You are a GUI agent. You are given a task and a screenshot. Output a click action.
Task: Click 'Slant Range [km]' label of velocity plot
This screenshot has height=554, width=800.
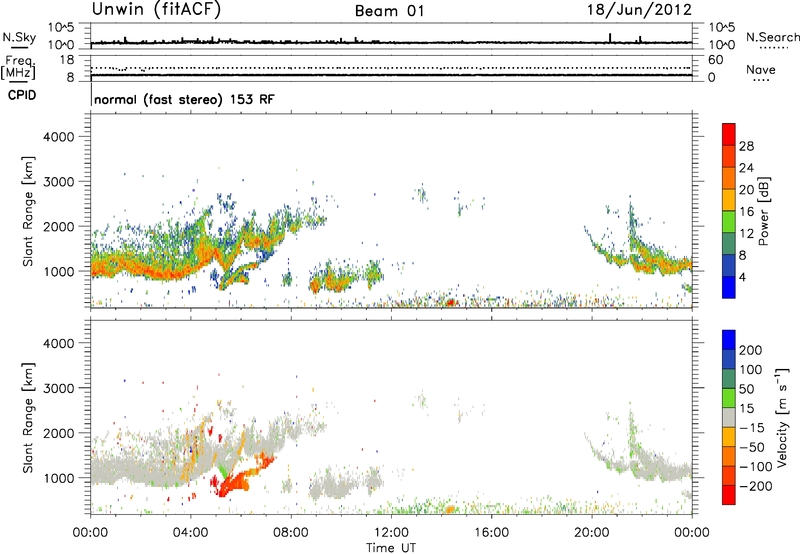28,418
